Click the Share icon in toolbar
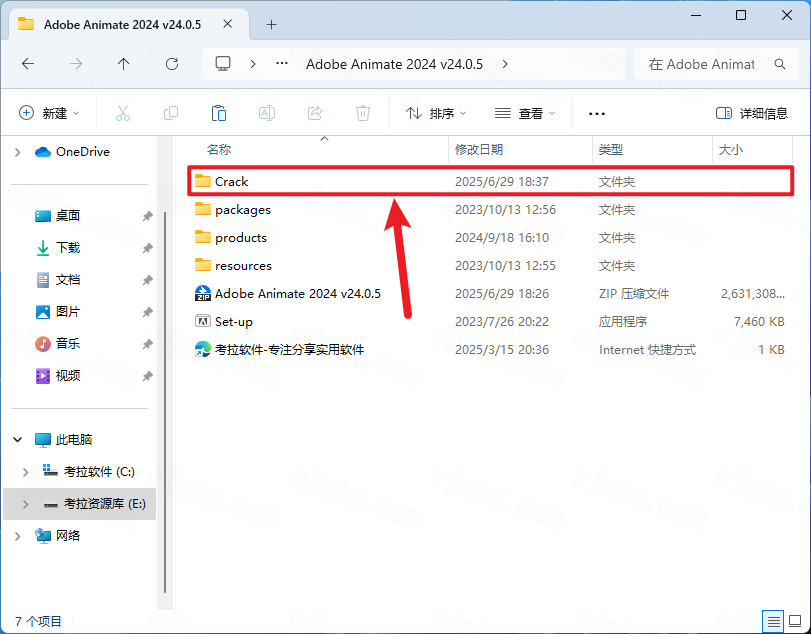 tap(315, 114)
